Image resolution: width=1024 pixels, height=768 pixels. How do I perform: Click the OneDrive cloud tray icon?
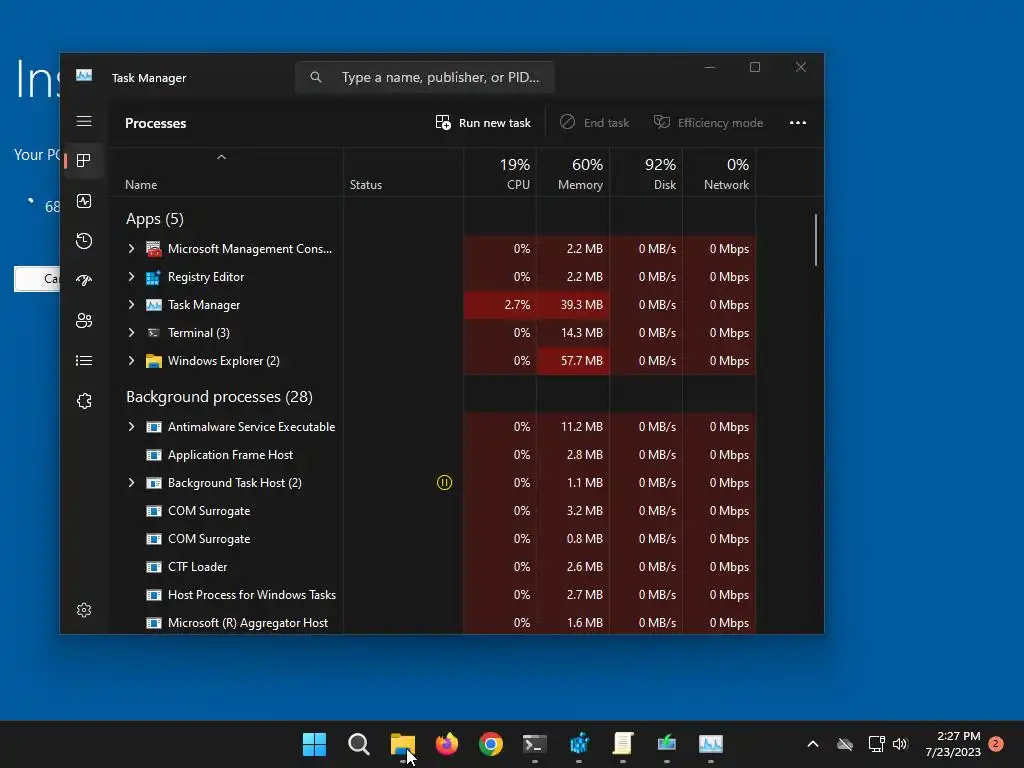click(x=845, y=744)
